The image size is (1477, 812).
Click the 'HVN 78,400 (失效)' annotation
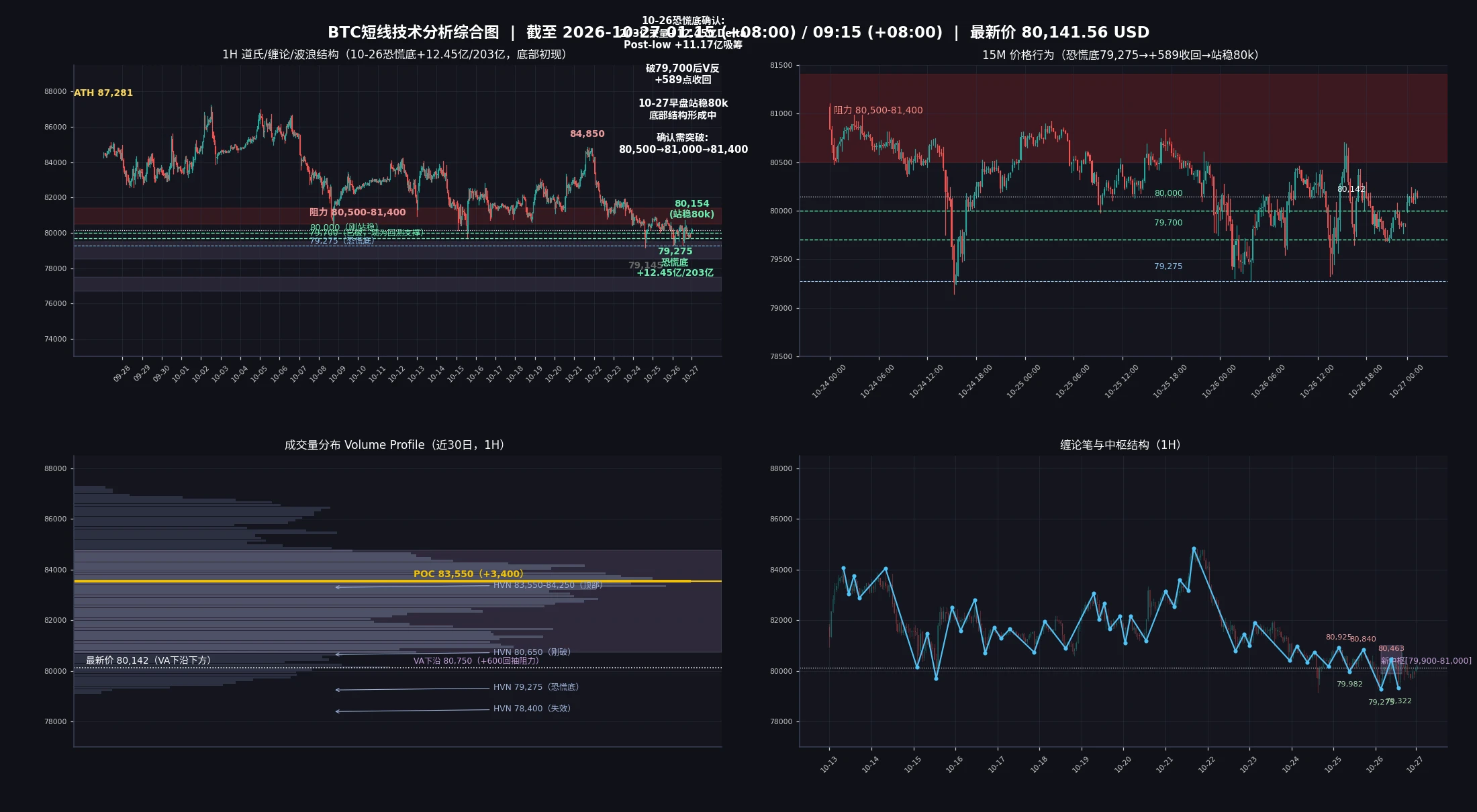pos(532,709)
